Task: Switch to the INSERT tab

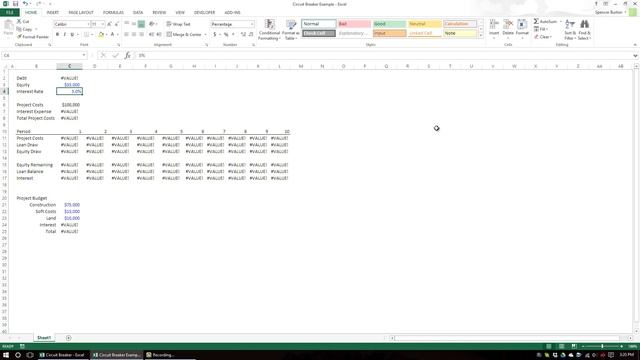Action: [53, 13]
